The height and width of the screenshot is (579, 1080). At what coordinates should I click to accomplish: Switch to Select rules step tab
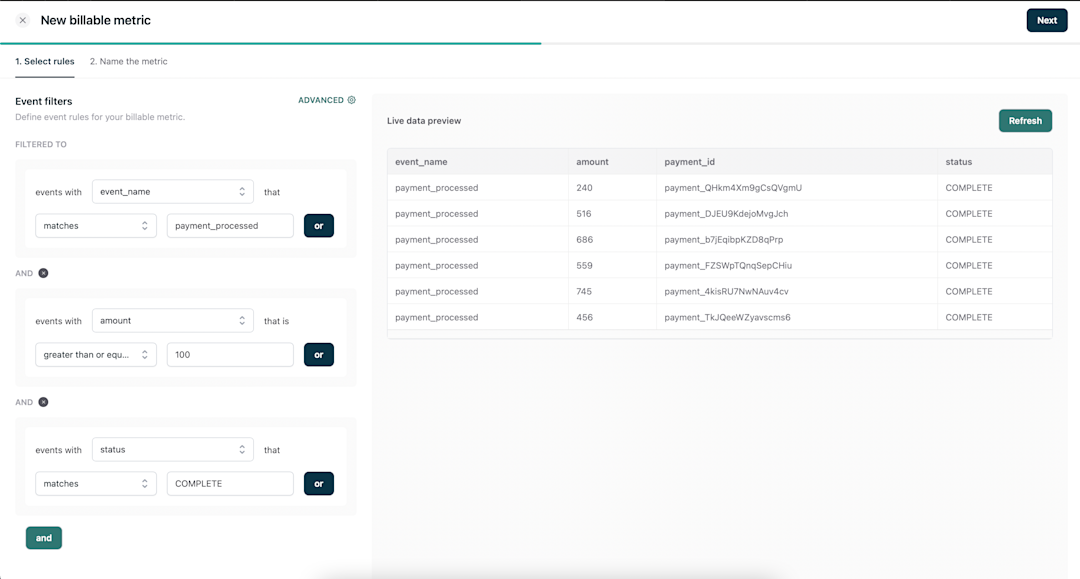45,61
